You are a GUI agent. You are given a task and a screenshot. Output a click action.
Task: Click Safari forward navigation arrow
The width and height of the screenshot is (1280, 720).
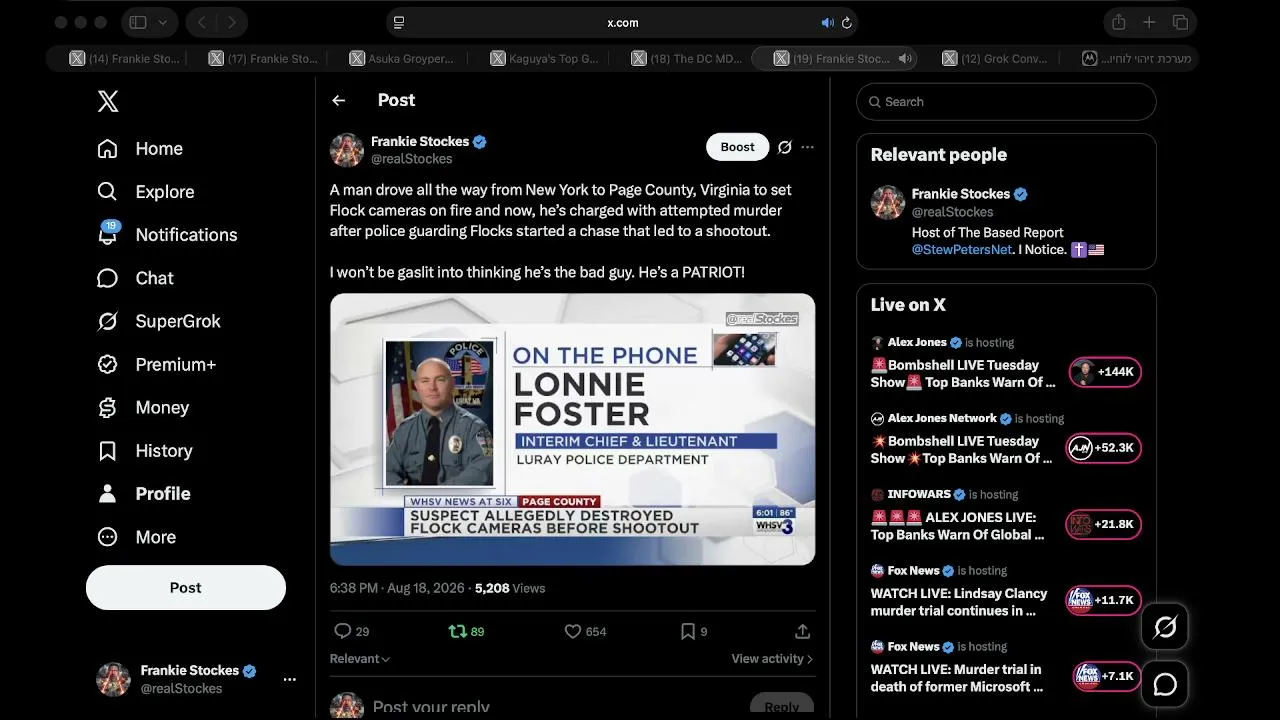click(232, 22)
